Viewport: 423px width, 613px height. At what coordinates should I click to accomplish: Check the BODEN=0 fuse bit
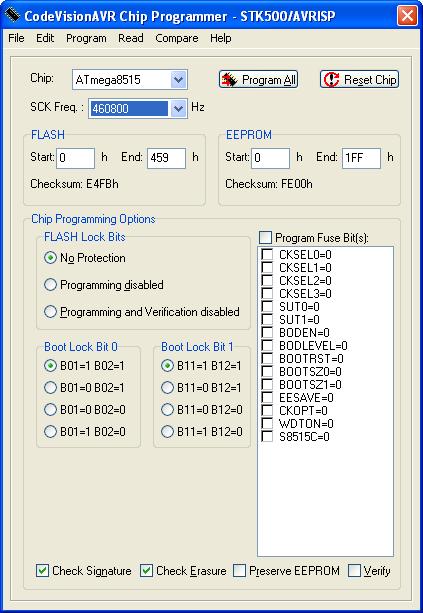267,332
